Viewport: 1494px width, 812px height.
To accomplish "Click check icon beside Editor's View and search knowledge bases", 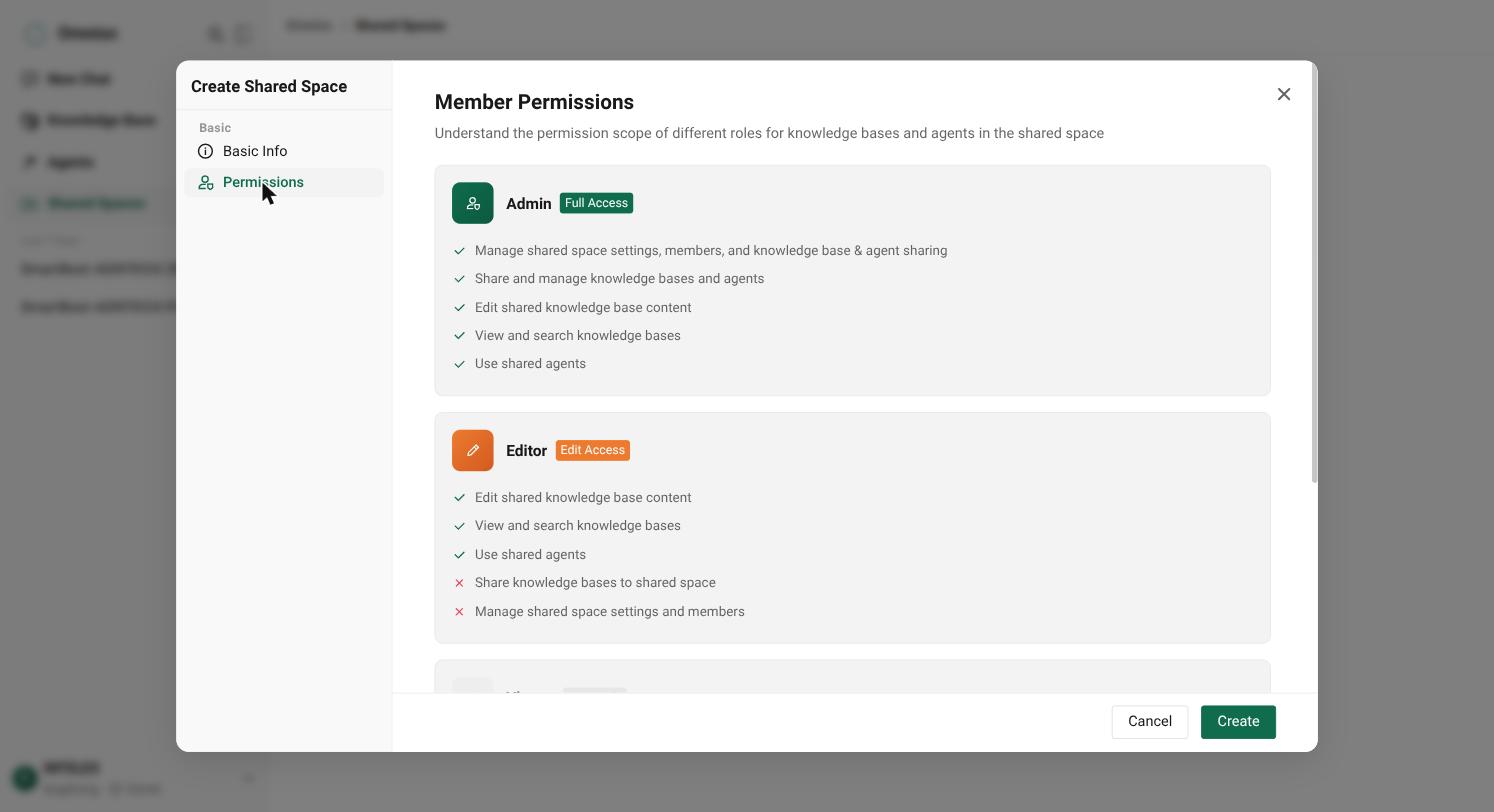I will 460,526.
